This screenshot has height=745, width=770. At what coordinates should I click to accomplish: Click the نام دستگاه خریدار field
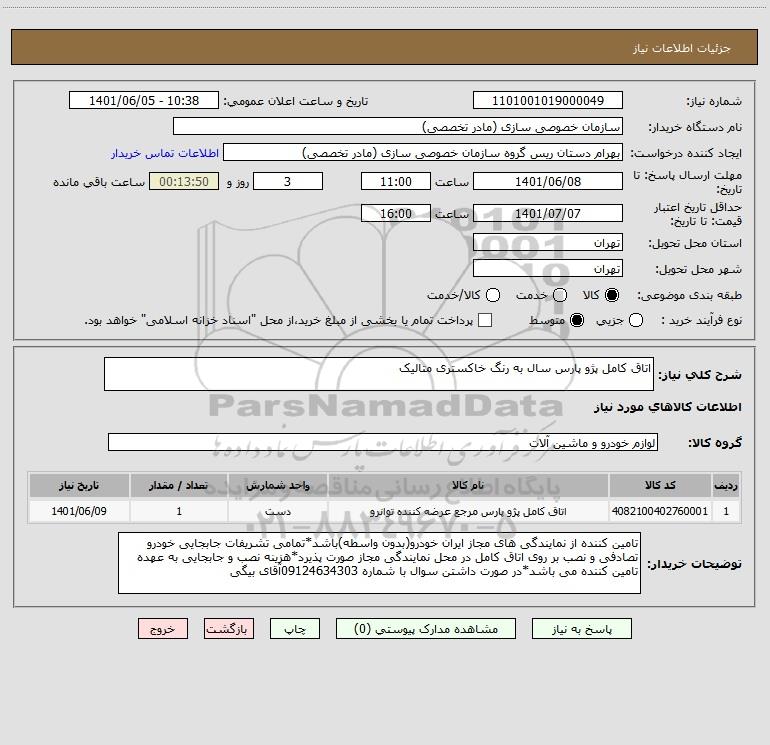[398, 127]
